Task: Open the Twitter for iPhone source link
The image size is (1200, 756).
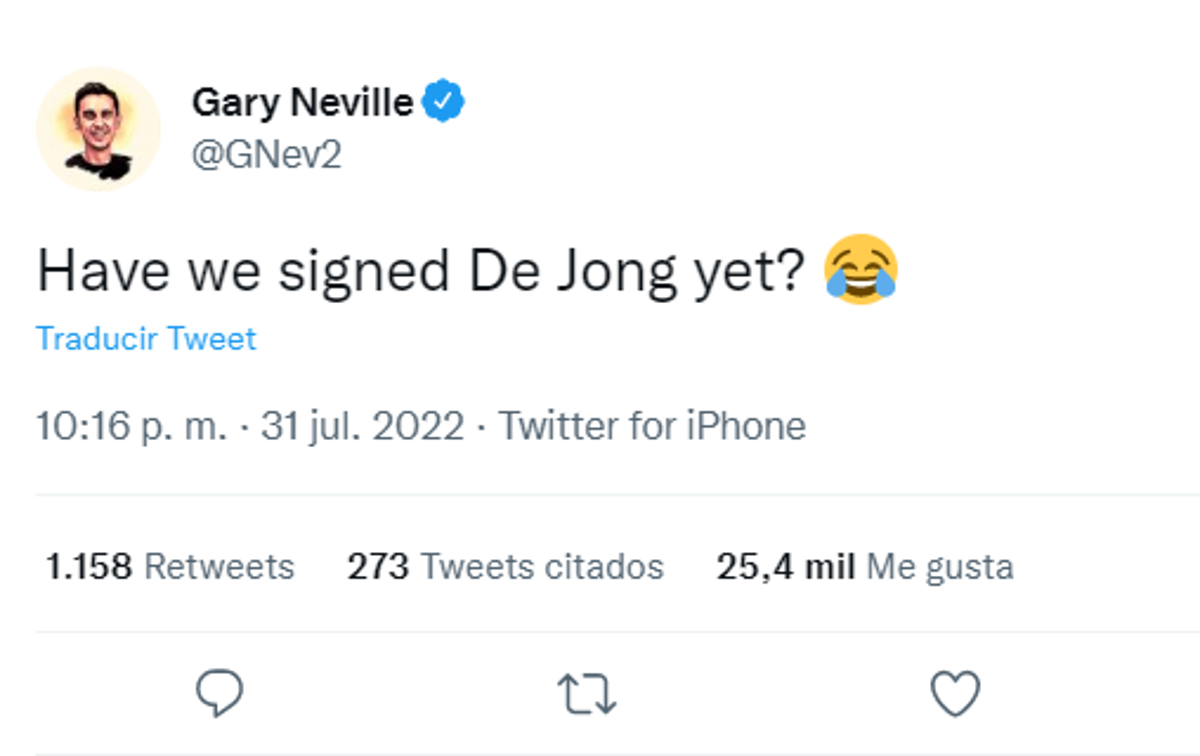Action: [652, 427]
